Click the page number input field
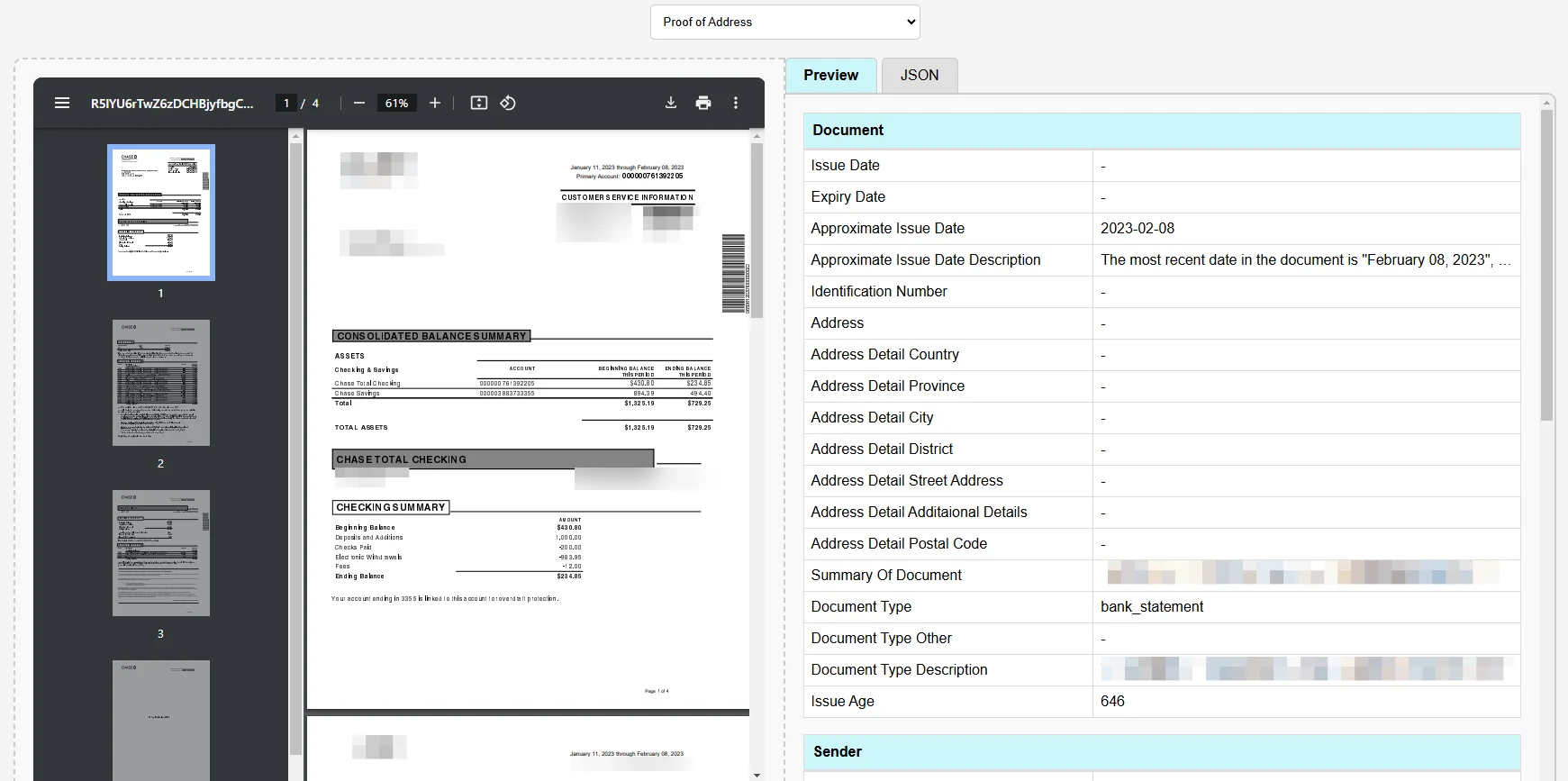The width and height of the screenshot is (1568, 781). click(286, 103)
